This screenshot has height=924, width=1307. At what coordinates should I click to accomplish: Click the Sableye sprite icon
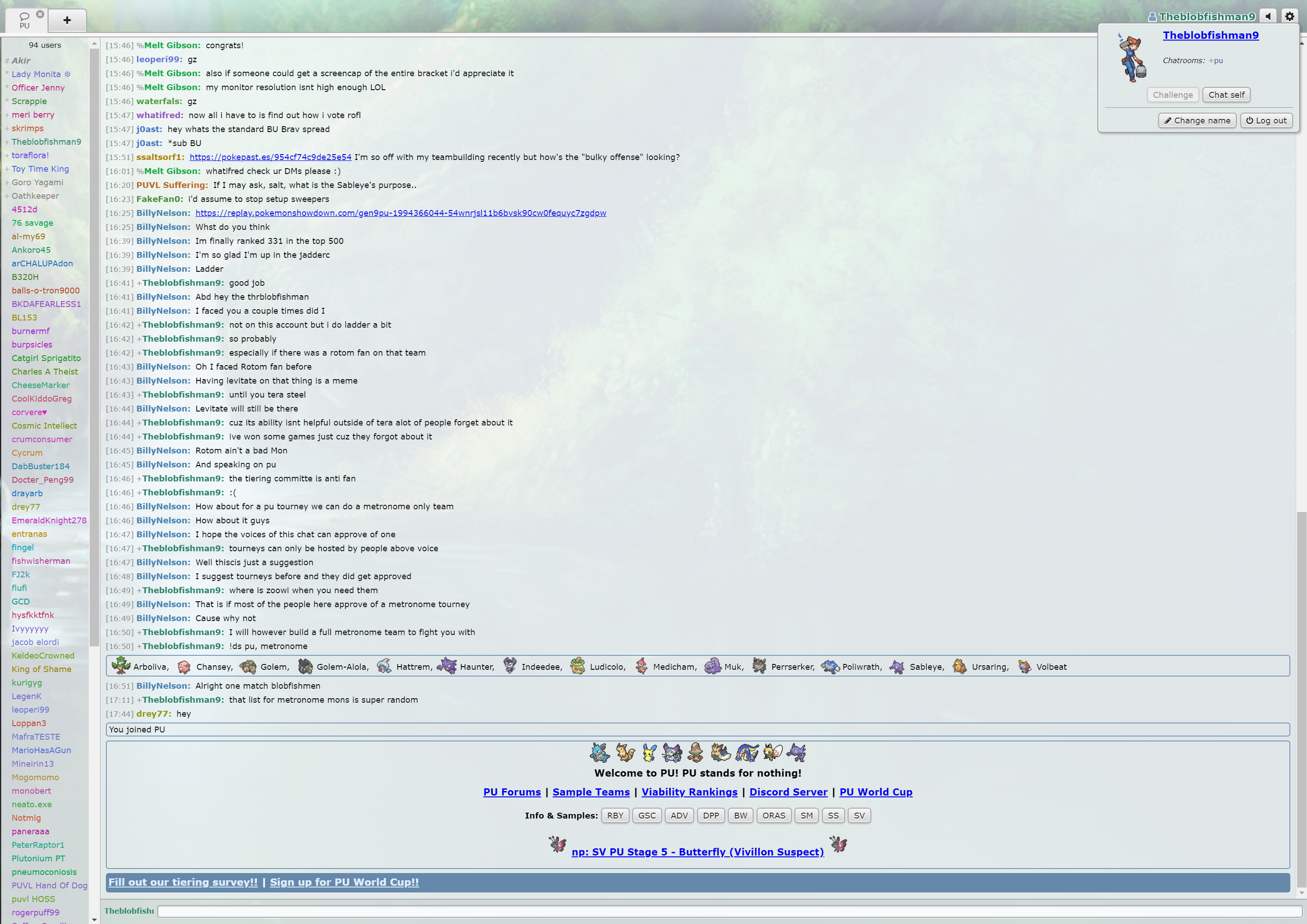pyautogui.click(x=897, y=666)
